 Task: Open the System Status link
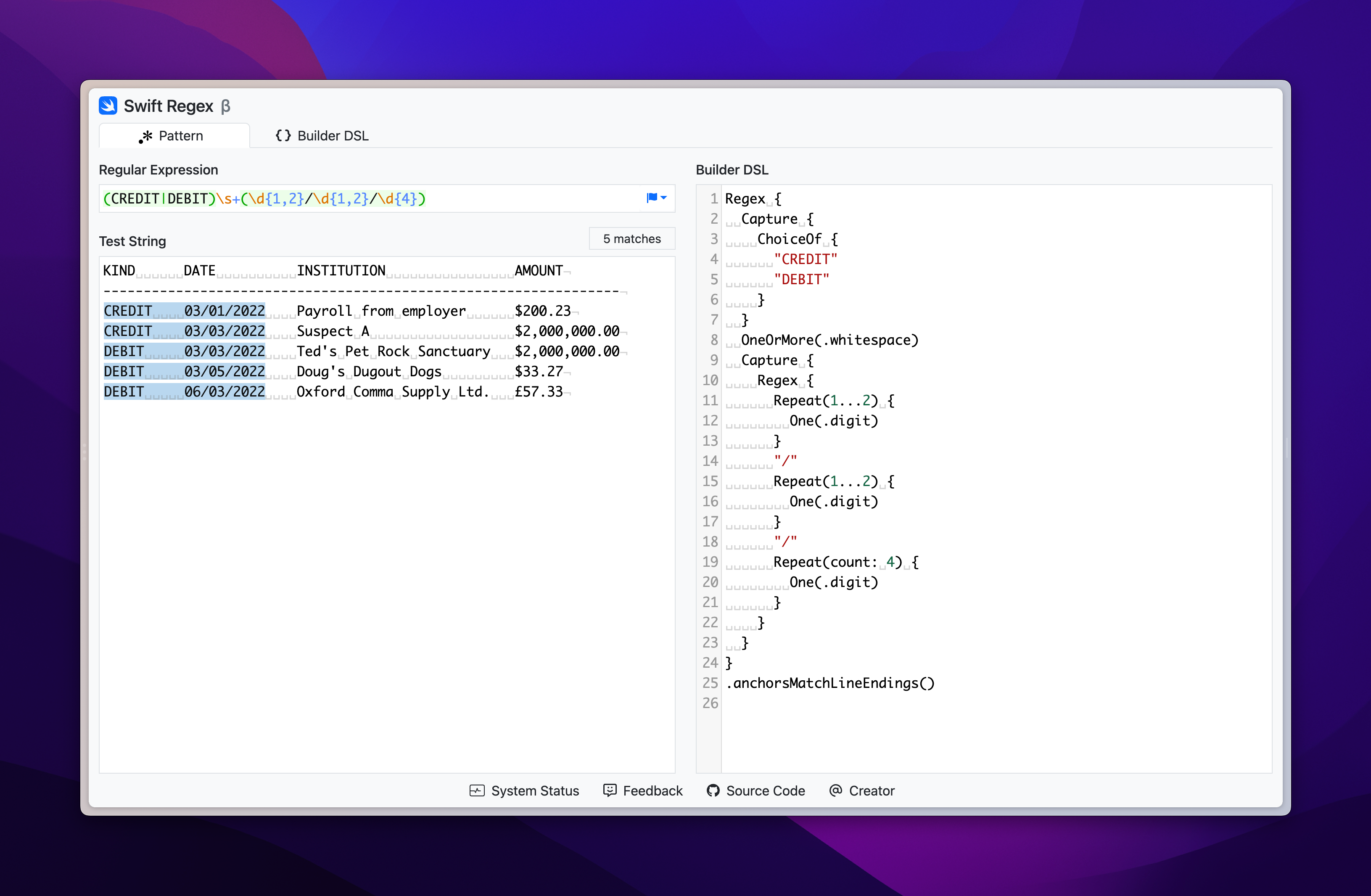(523, 790)
